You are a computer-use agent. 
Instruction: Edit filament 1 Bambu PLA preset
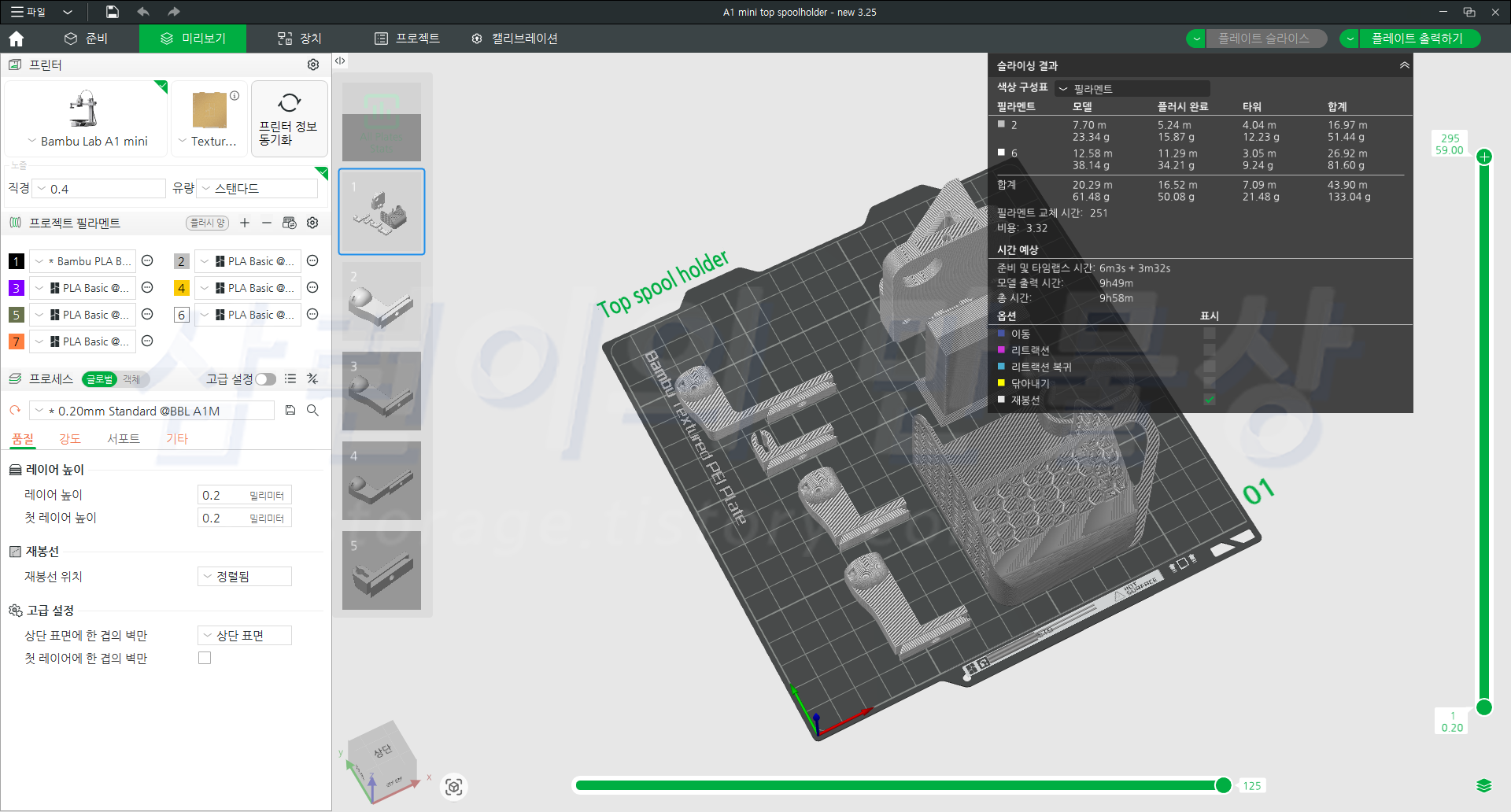click(147, 261)
